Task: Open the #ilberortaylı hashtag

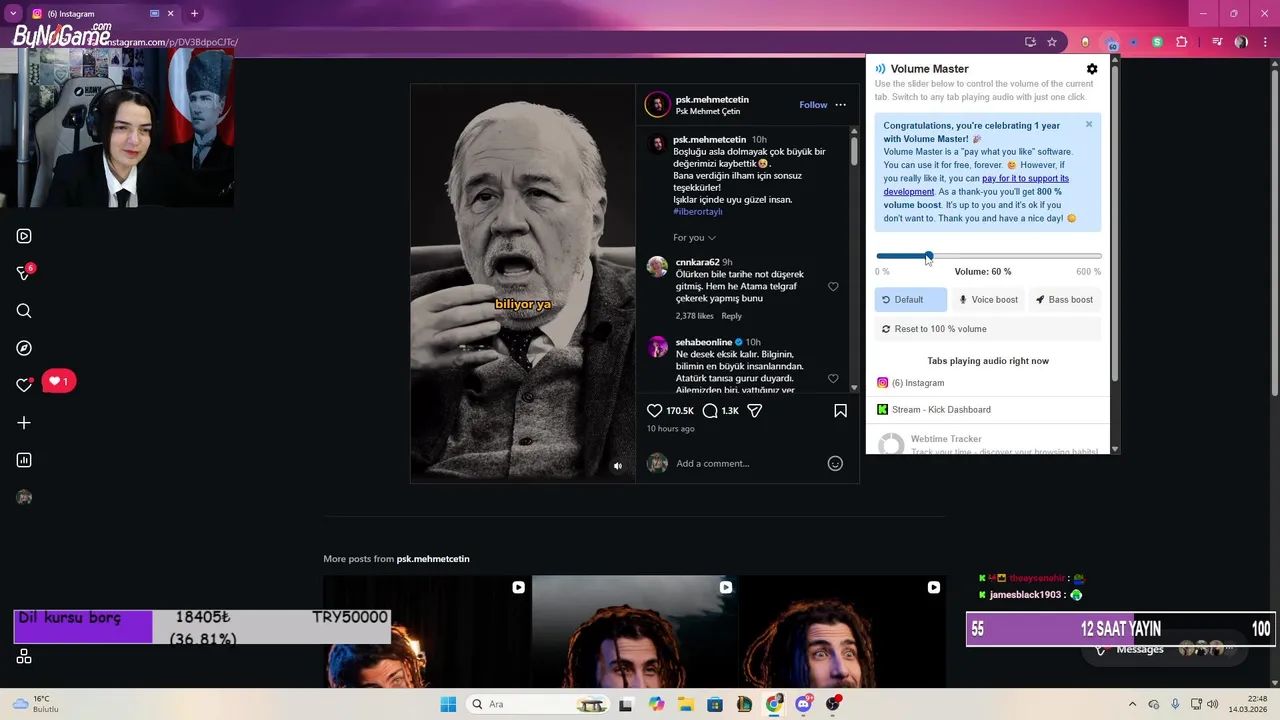Action: pyautogui.click(x=698, y=212)
